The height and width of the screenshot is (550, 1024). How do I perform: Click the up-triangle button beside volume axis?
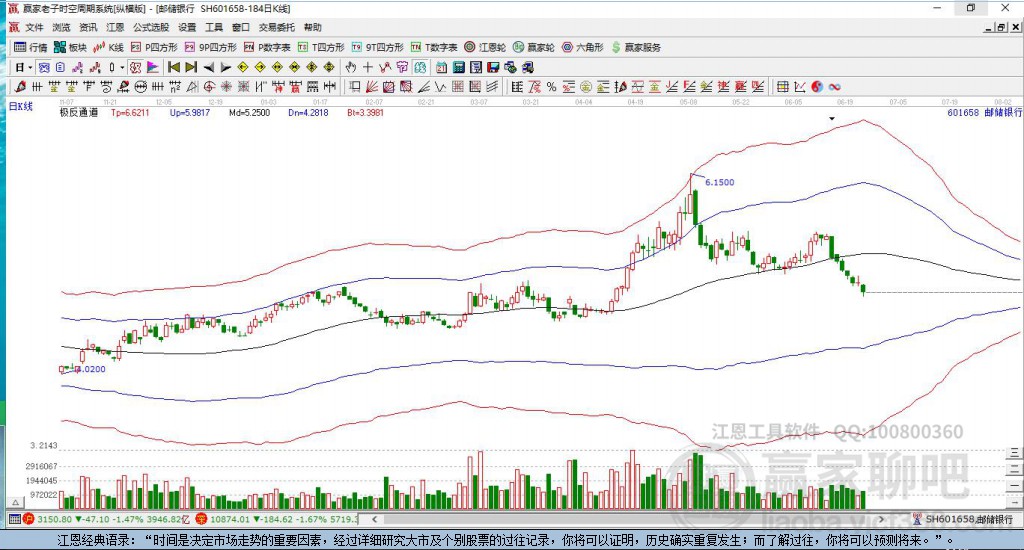point(15,503)
